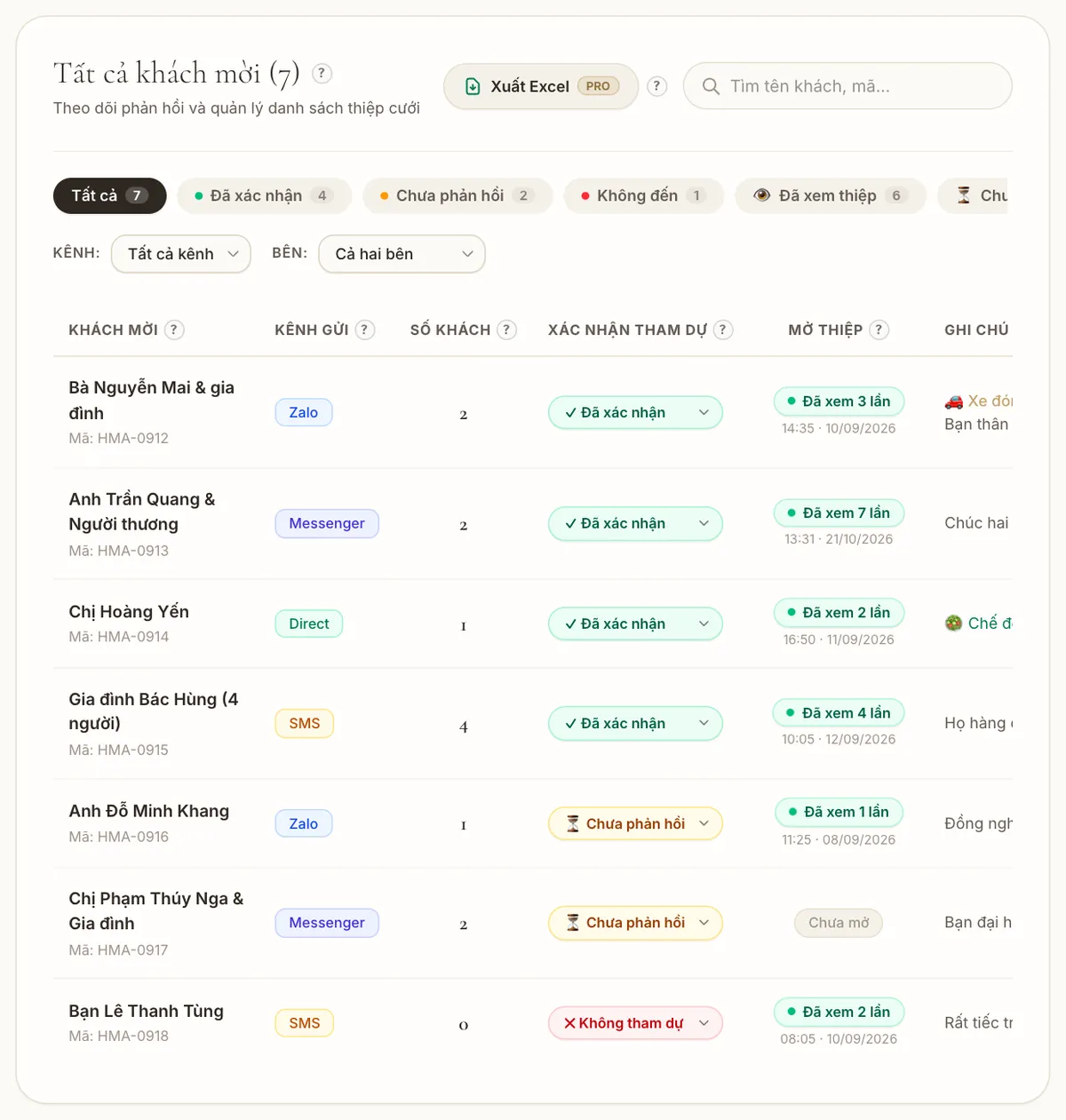Click the help icon next to page title
This screenshot has width=1066, height=1120.
[322, 73]
